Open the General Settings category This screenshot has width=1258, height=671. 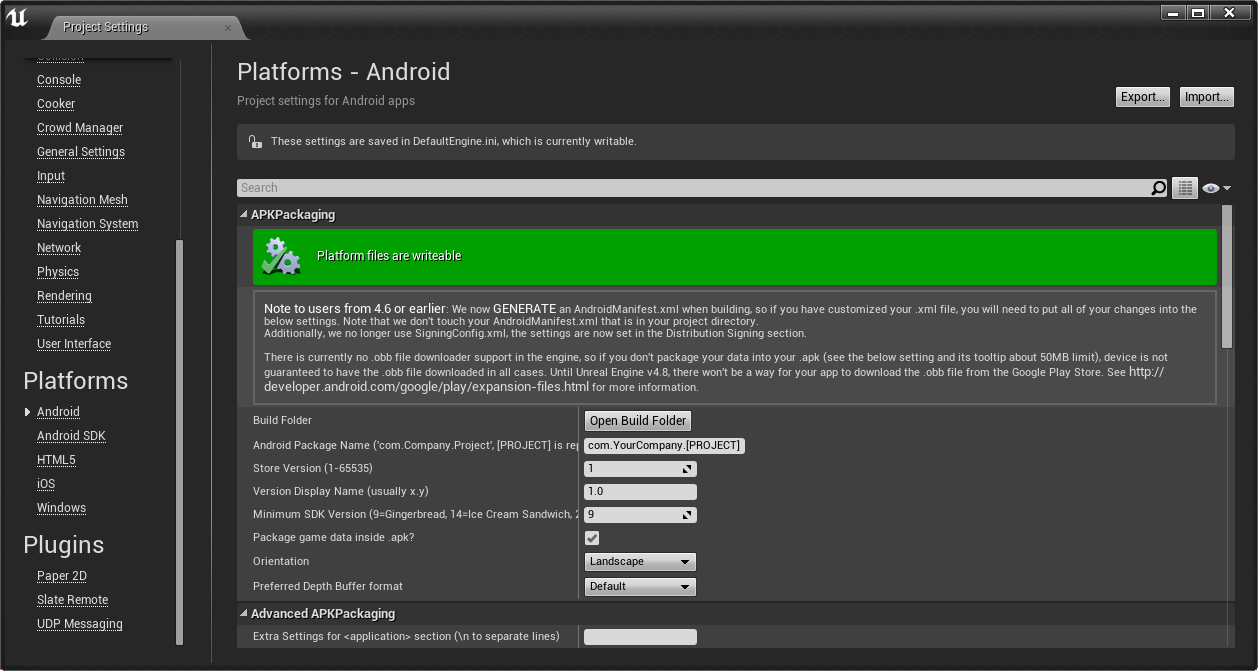tap(81, 152)
